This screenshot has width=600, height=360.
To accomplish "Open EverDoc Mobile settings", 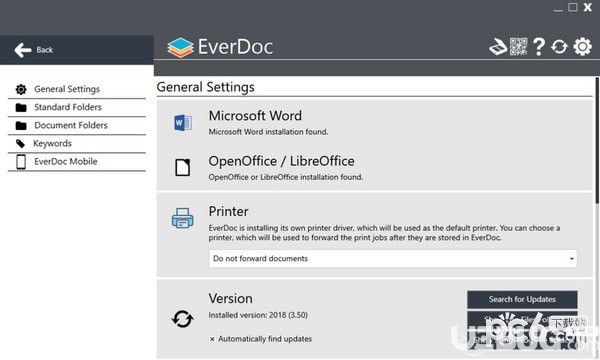I will pos(77,161).
